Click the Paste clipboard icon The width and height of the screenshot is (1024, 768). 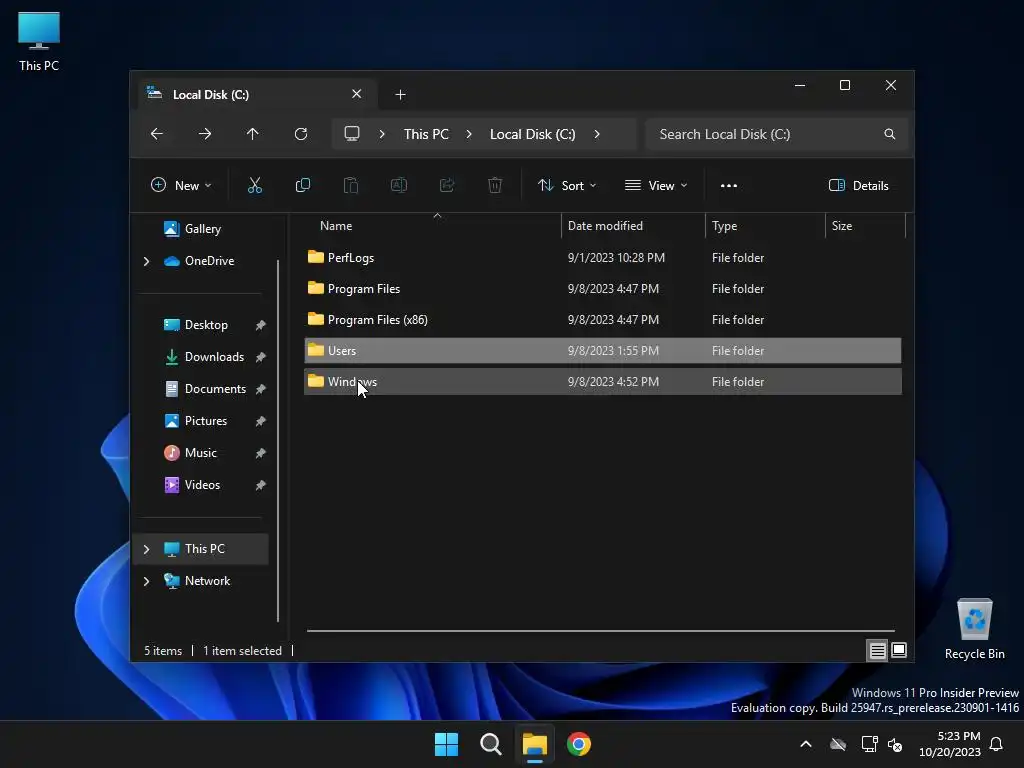click(351, 185)
